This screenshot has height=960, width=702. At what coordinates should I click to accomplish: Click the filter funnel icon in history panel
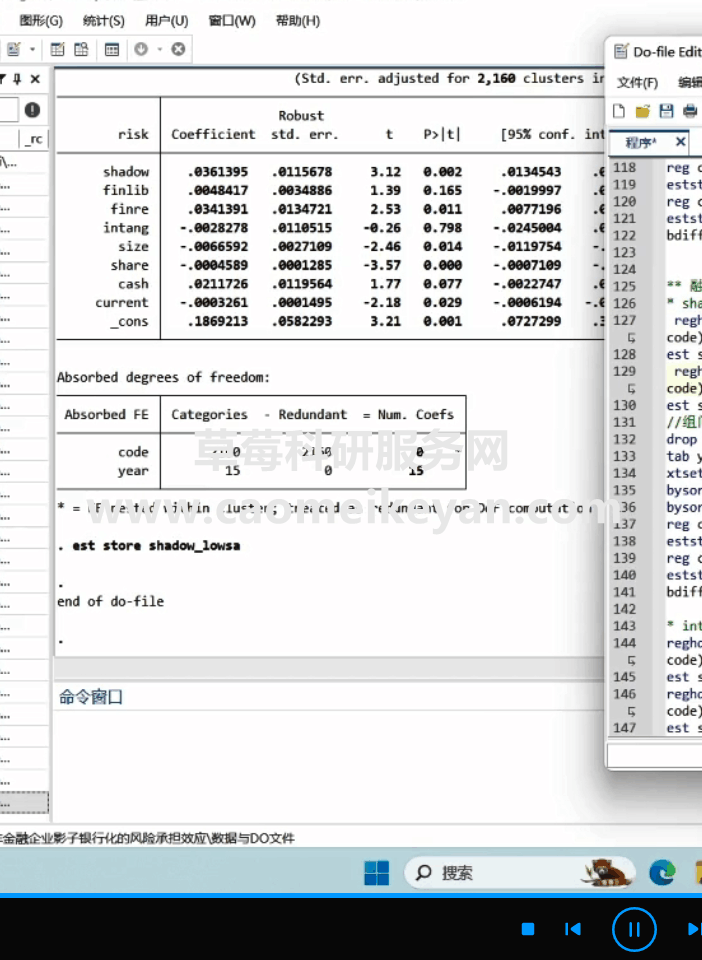(x=2, y=79)
